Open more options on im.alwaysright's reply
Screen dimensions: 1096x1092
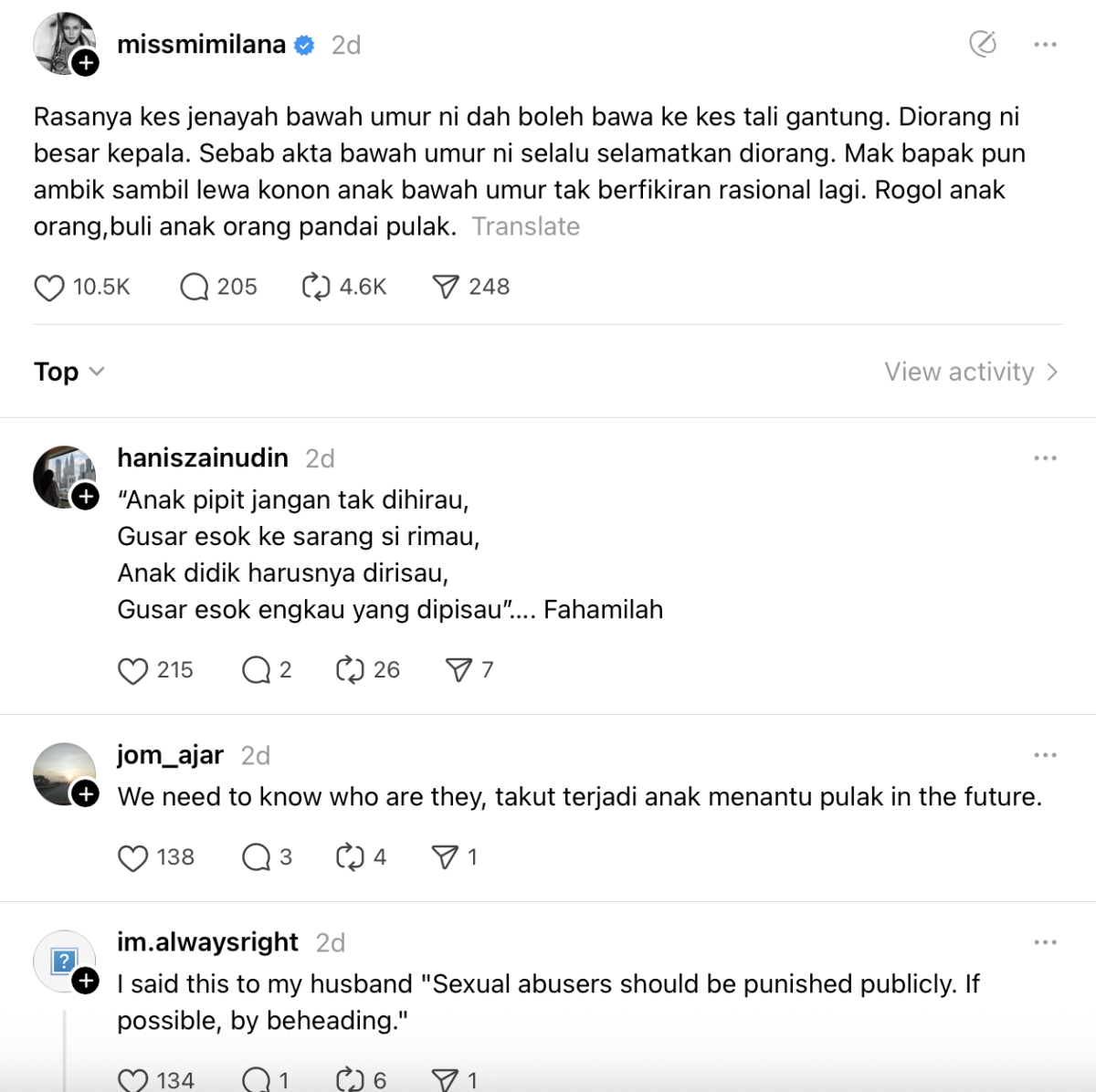[1045, 942]
